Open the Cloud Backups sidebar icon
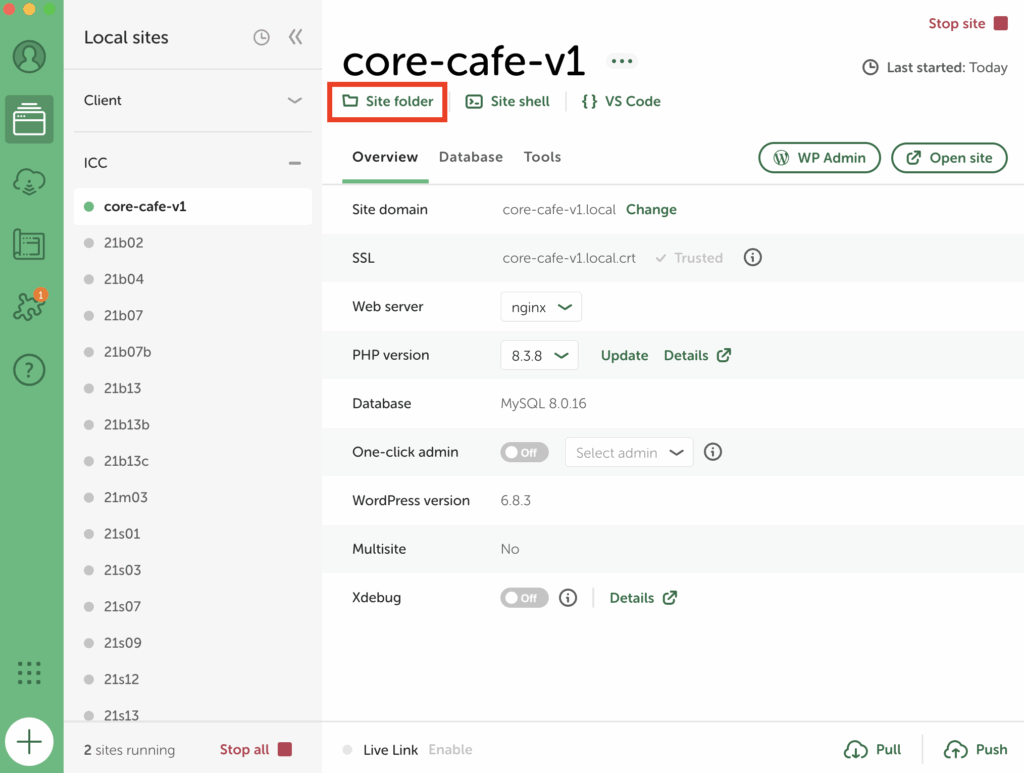 29,181
